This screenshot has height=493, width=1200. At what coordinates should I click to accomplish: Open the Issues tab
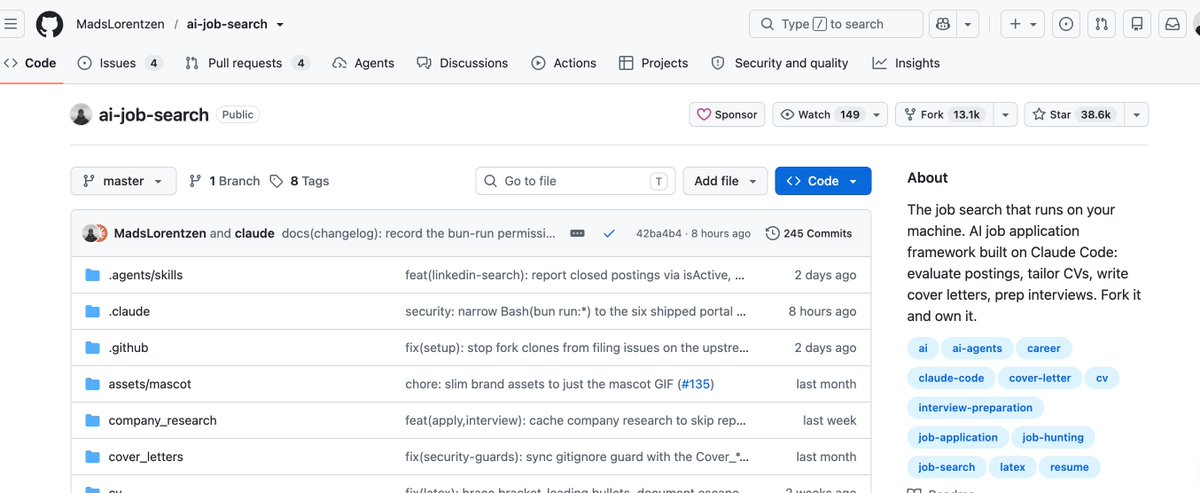tap(119, 63)
